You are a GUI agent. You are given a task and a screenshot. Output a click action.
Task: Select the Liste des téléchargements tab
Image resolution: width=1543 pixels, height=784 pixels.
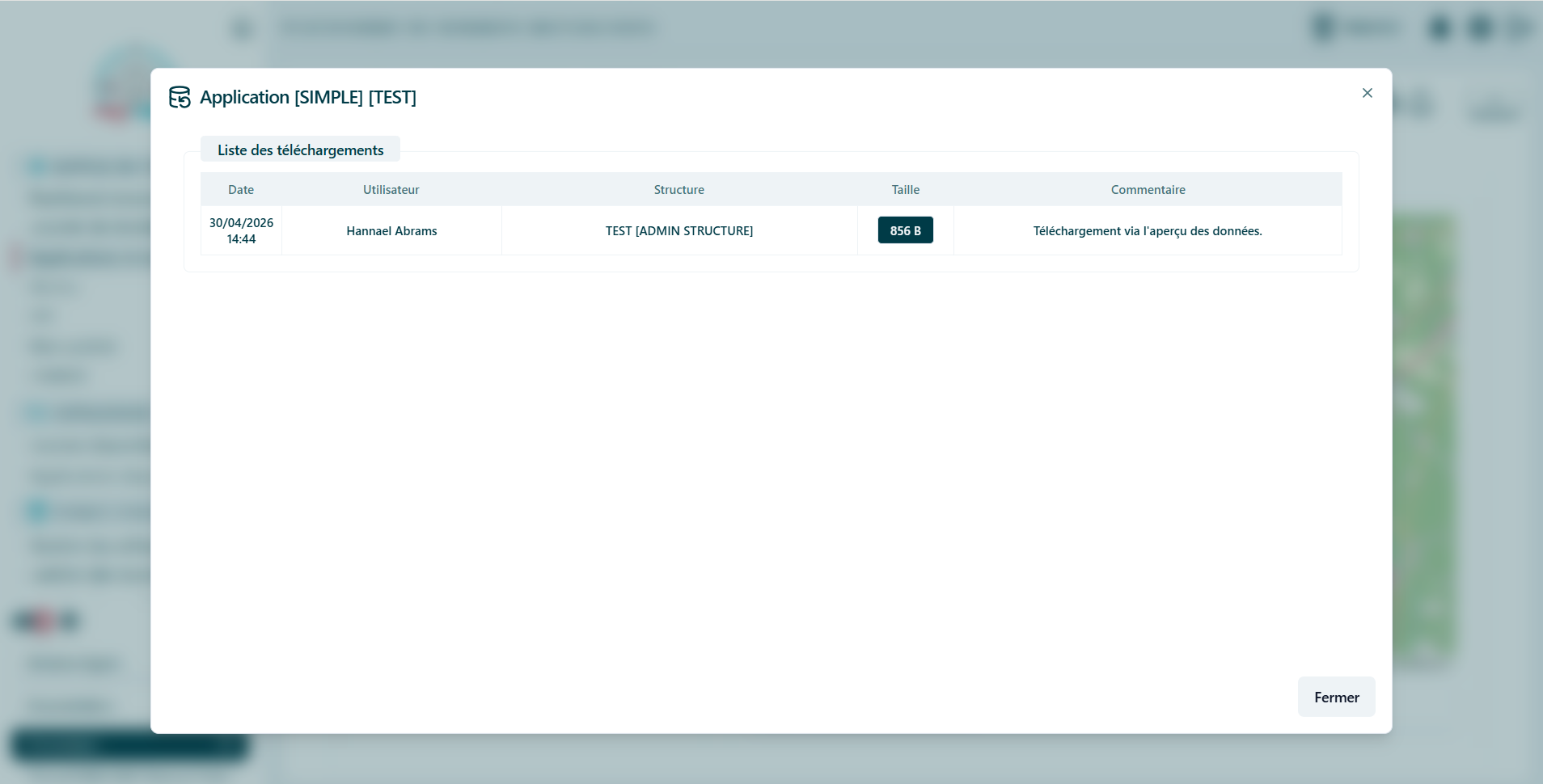point(300,150)
